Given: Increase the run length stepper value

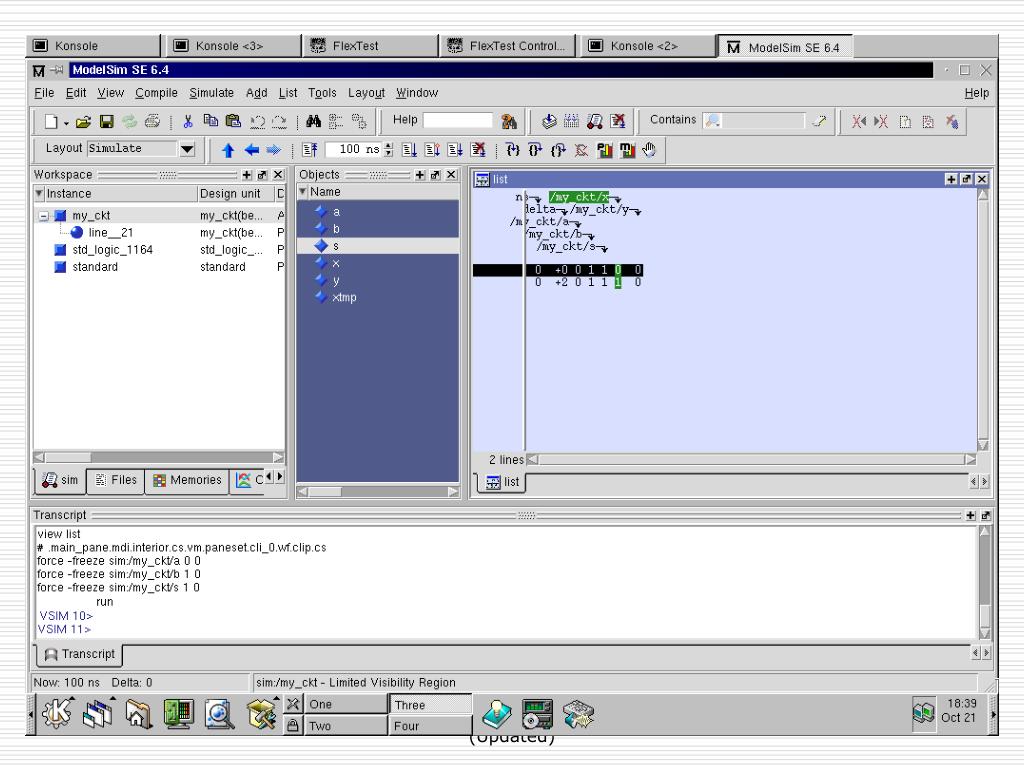Looking at the screenshot, I should tap(389, 146).
